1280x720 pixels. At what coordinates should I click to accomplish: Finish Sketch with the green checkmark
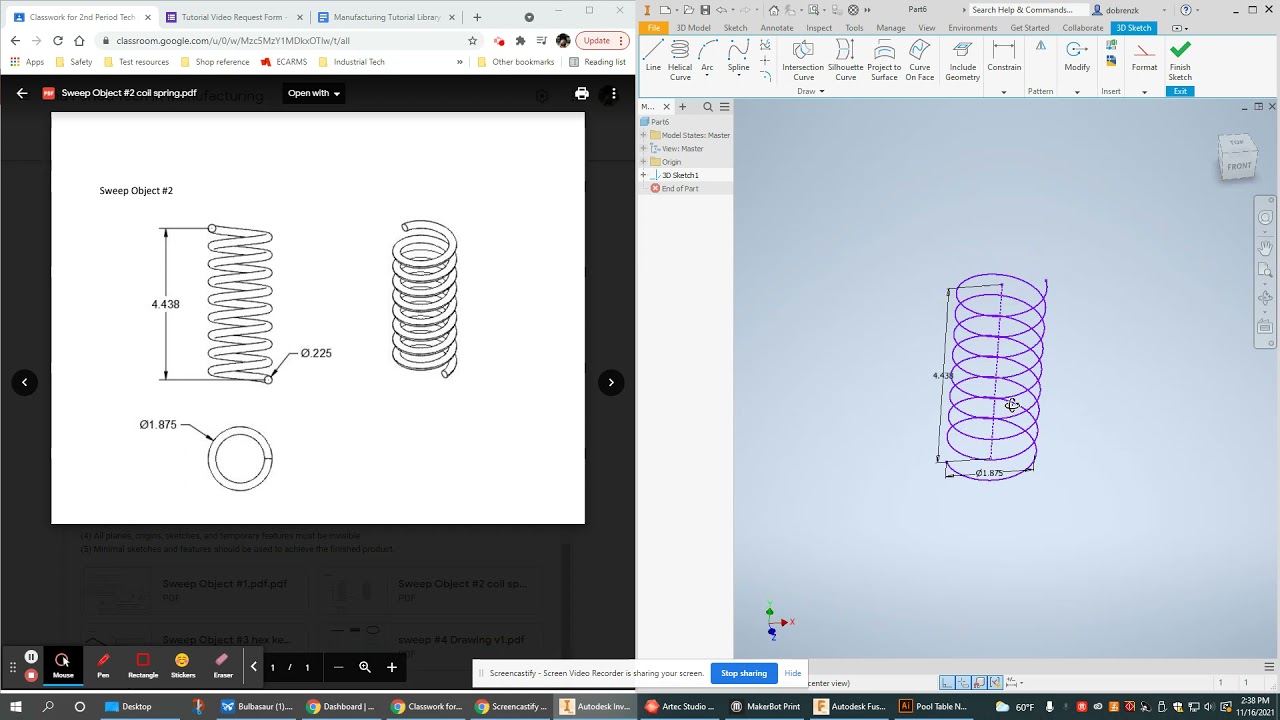1180,60
